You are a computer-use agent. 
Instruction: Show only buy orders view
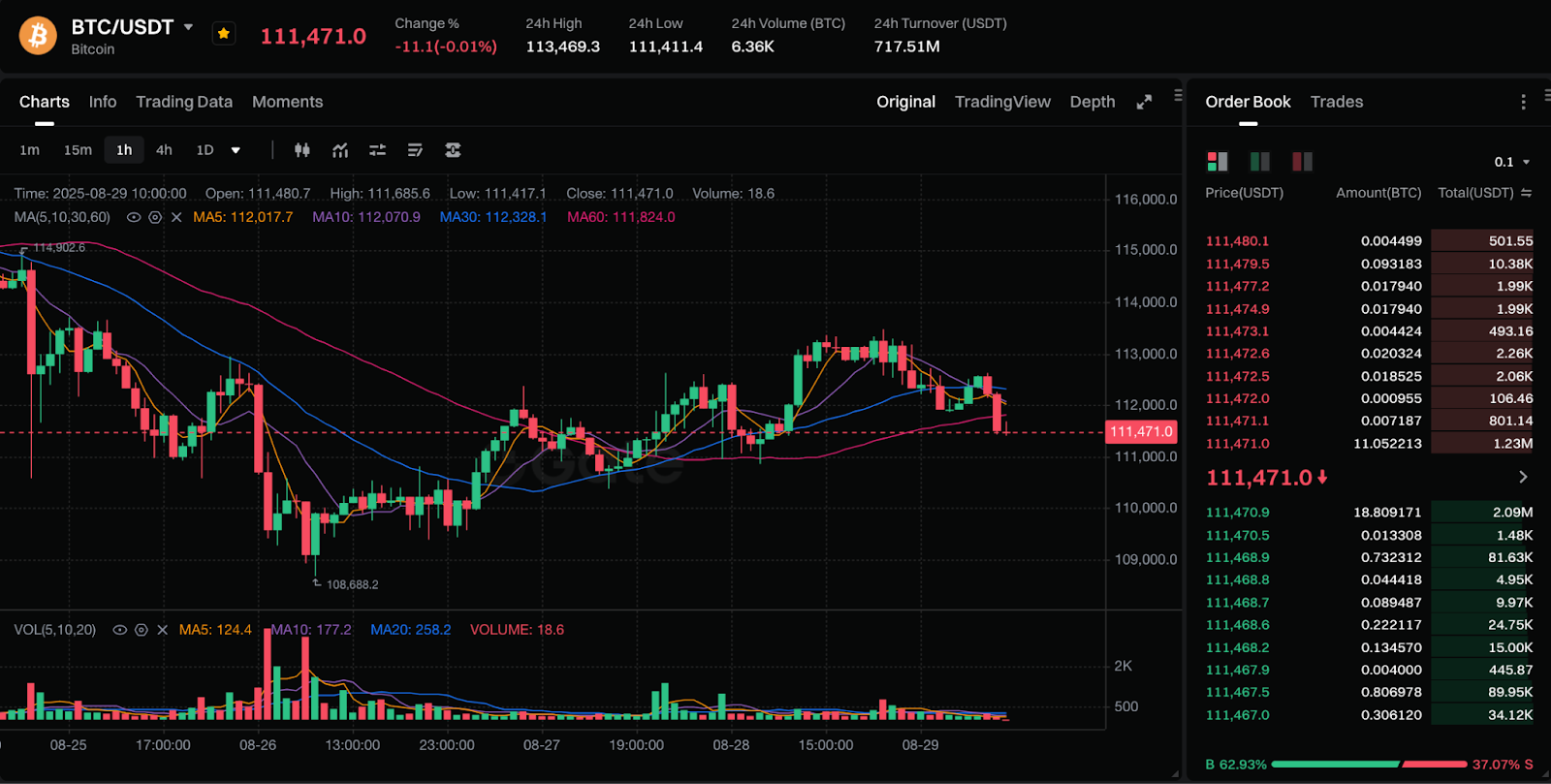pos(1260,162)
